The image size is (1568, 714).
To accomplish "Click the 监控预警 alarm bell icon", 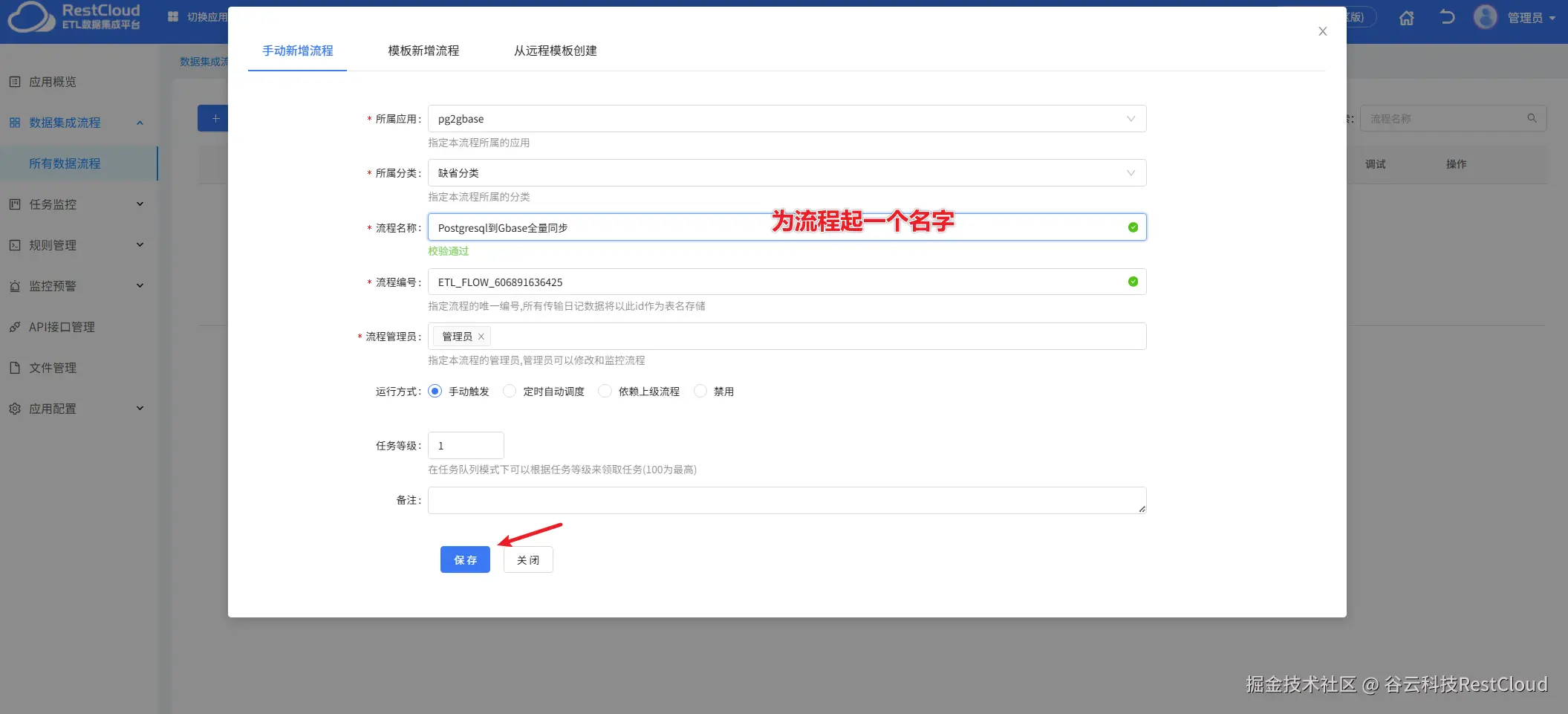I will pyautogui.click(x=15, y=285).
